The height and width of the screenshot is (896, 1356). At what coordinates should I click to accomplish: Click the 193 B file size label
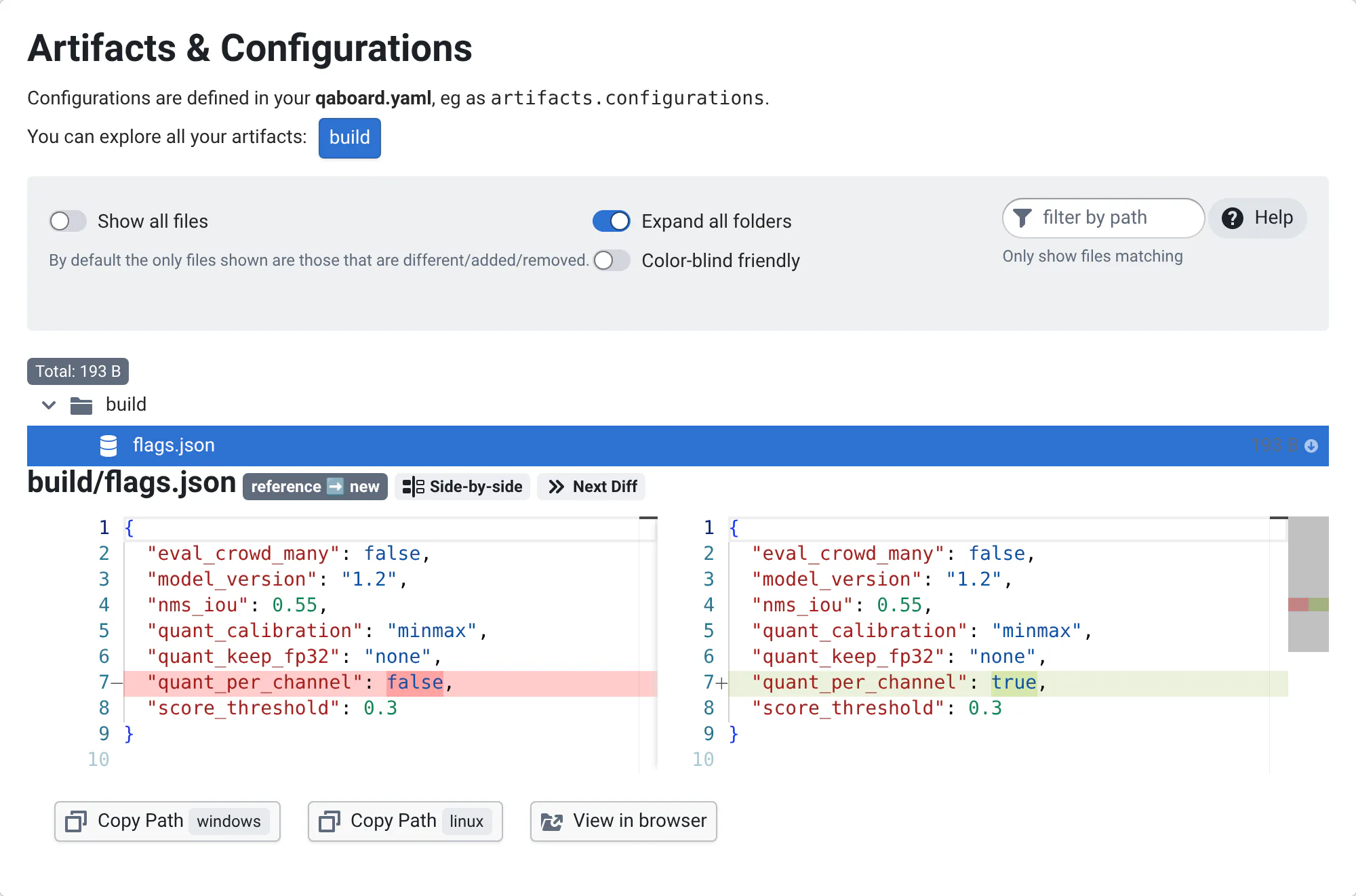(x=1275, y=445)
